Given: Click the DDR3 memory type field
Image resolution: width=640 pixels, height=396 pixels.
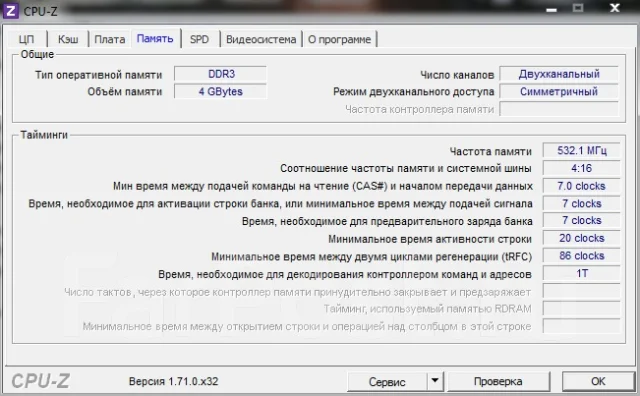Looking at the screenshot, I should point(221,74).
